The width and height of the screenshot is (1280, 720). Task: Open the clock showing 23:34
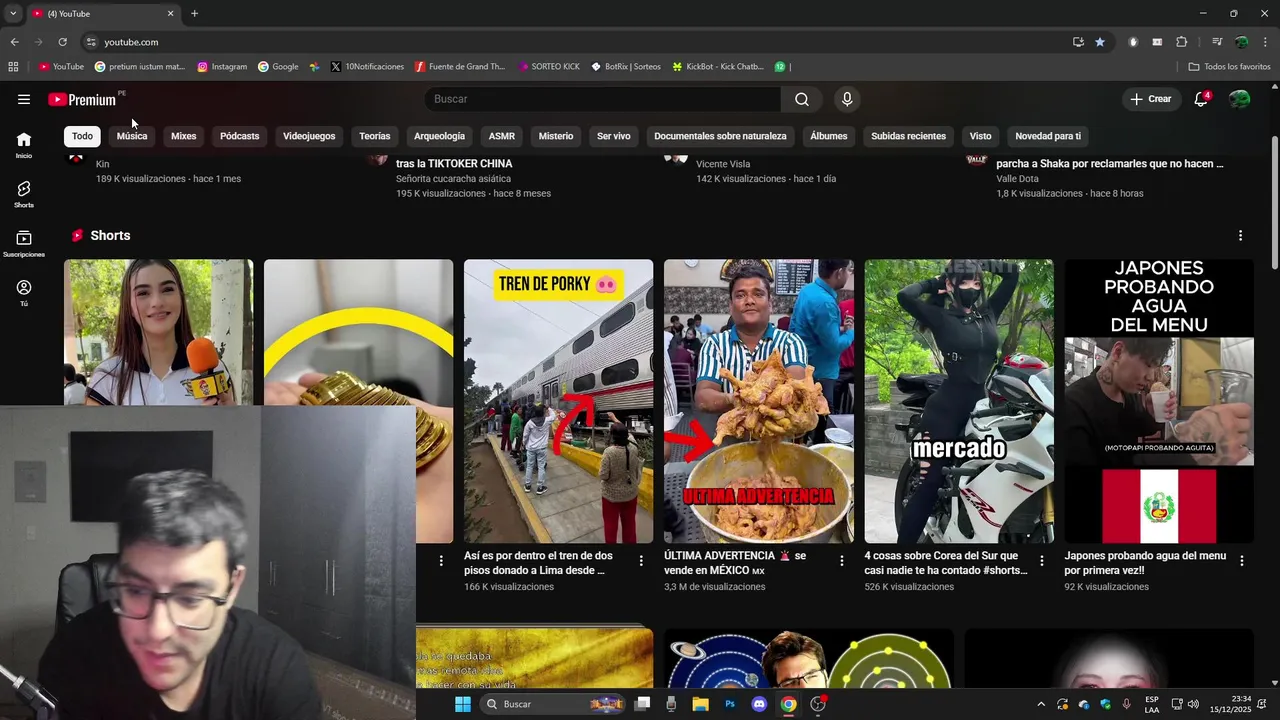(1231, 704)
